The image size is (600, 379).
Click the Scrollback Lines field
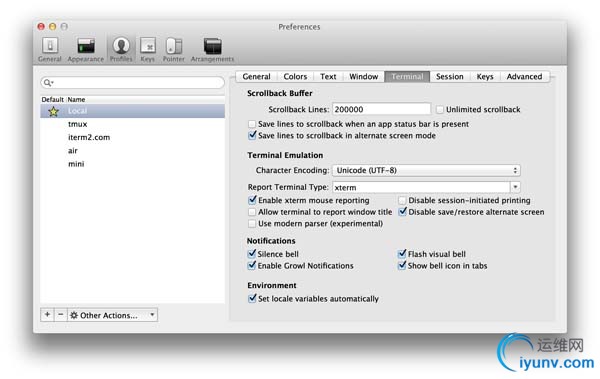coord(382,109)
